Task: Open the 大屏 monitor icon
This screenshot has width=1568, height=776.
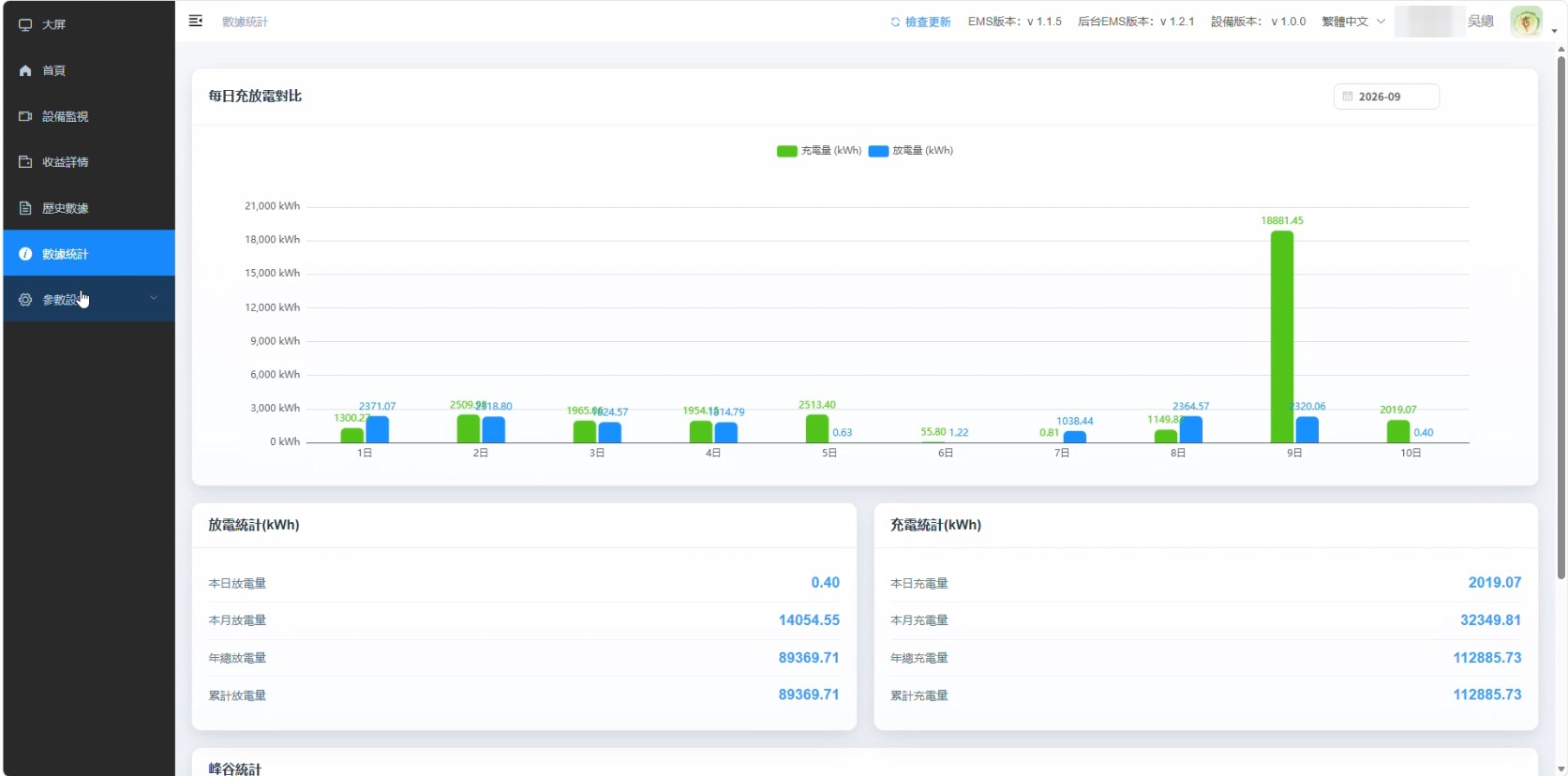Action: (25, 24)
